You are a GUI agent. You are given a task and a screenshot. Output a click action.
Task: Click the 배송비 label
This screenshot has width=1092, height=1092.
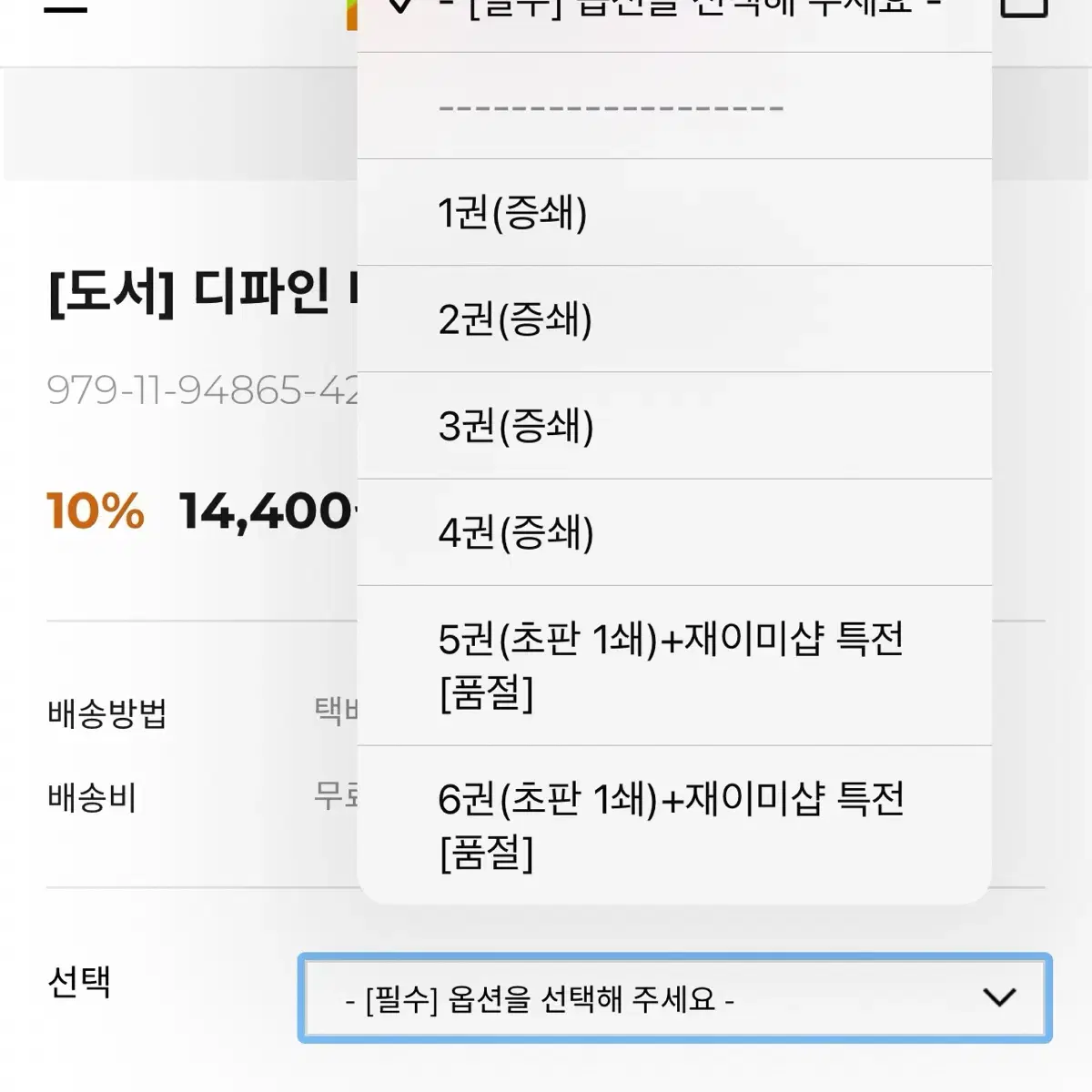pyautogui.click(x=92, y=798)
